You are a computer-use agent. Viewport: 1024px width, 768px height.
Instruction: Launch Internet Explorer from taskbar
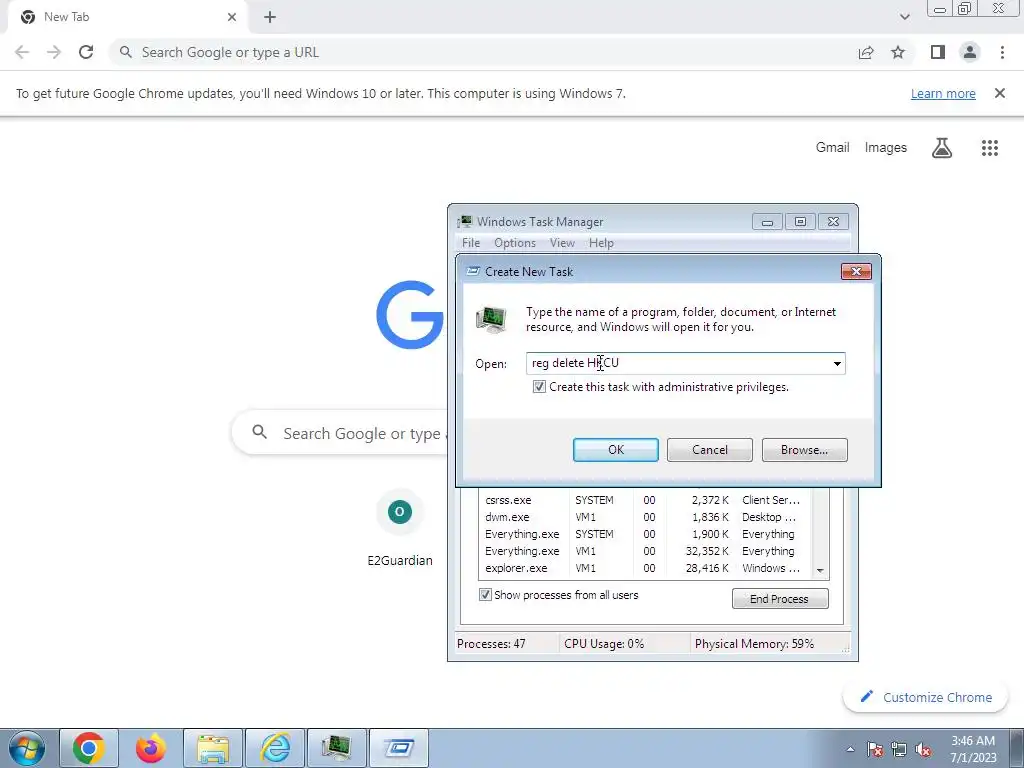tap(275, 748)
